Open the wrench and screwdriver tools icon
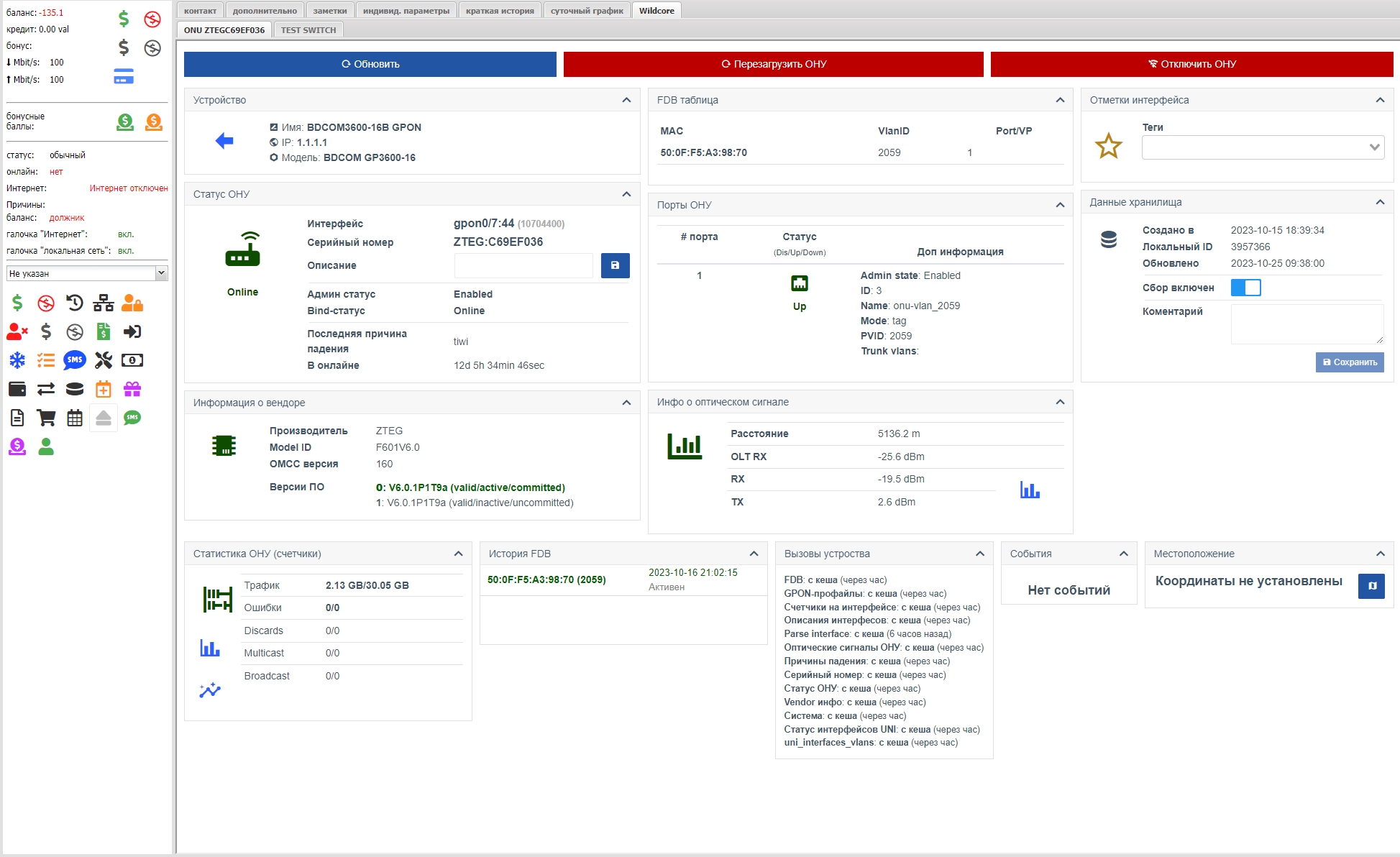The height and width of the screenshot is (857, 1400). (x=104, y=360)
